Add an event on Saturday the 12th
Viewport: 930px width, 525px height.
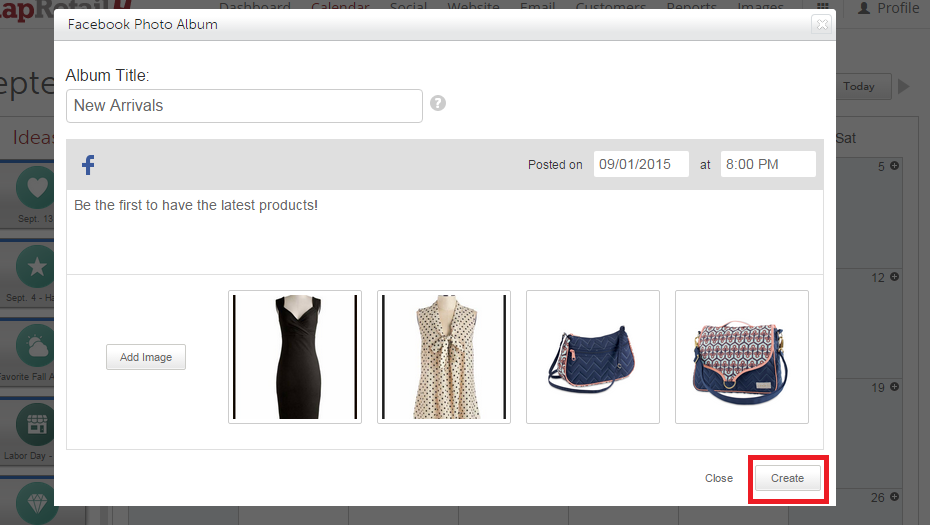click(894, 276)
